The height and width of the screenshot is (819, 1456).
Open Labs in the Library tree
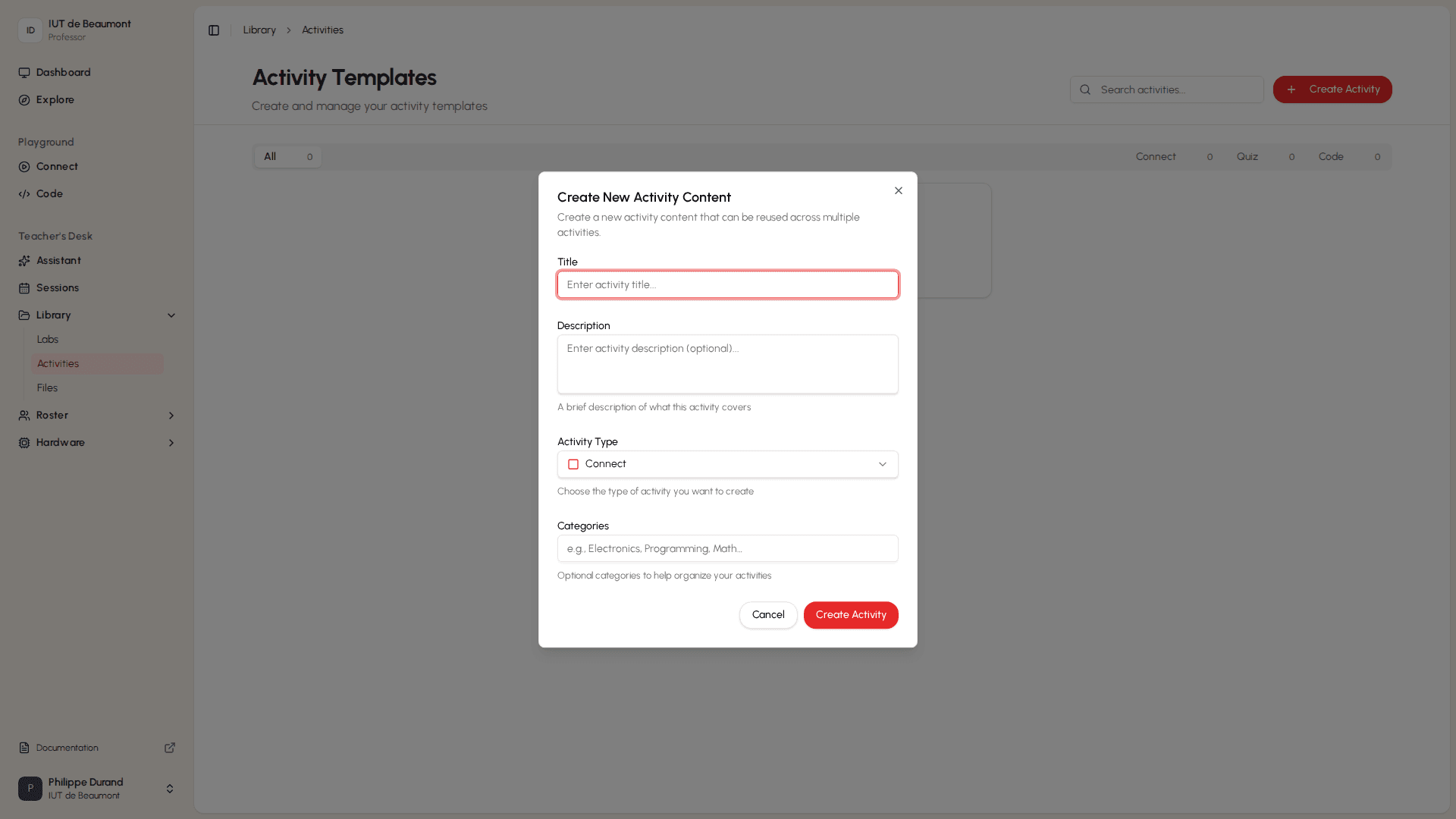point(97,340)
